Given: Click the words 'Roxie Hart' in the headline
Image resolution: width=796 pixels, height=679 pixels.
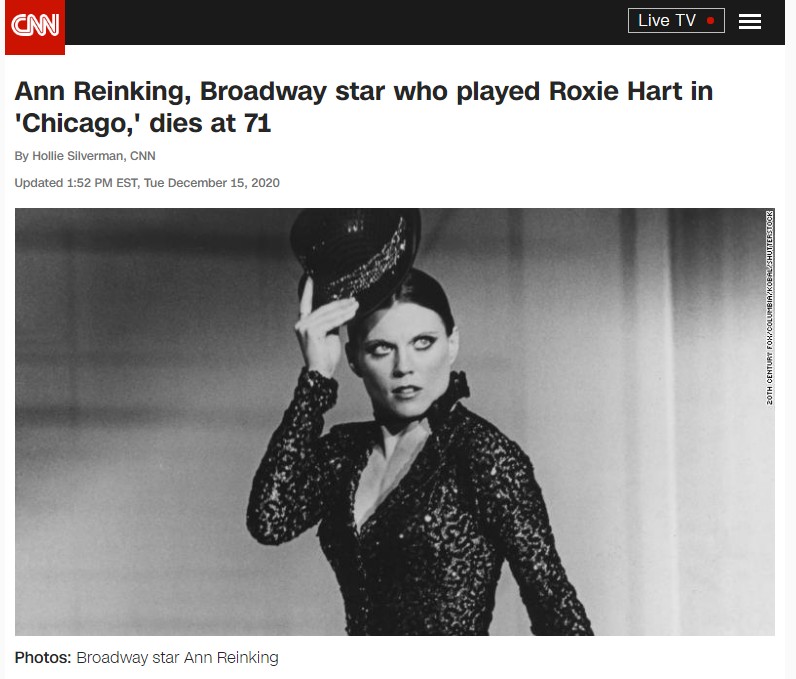Looking at the screenshot, I should 616,91.
